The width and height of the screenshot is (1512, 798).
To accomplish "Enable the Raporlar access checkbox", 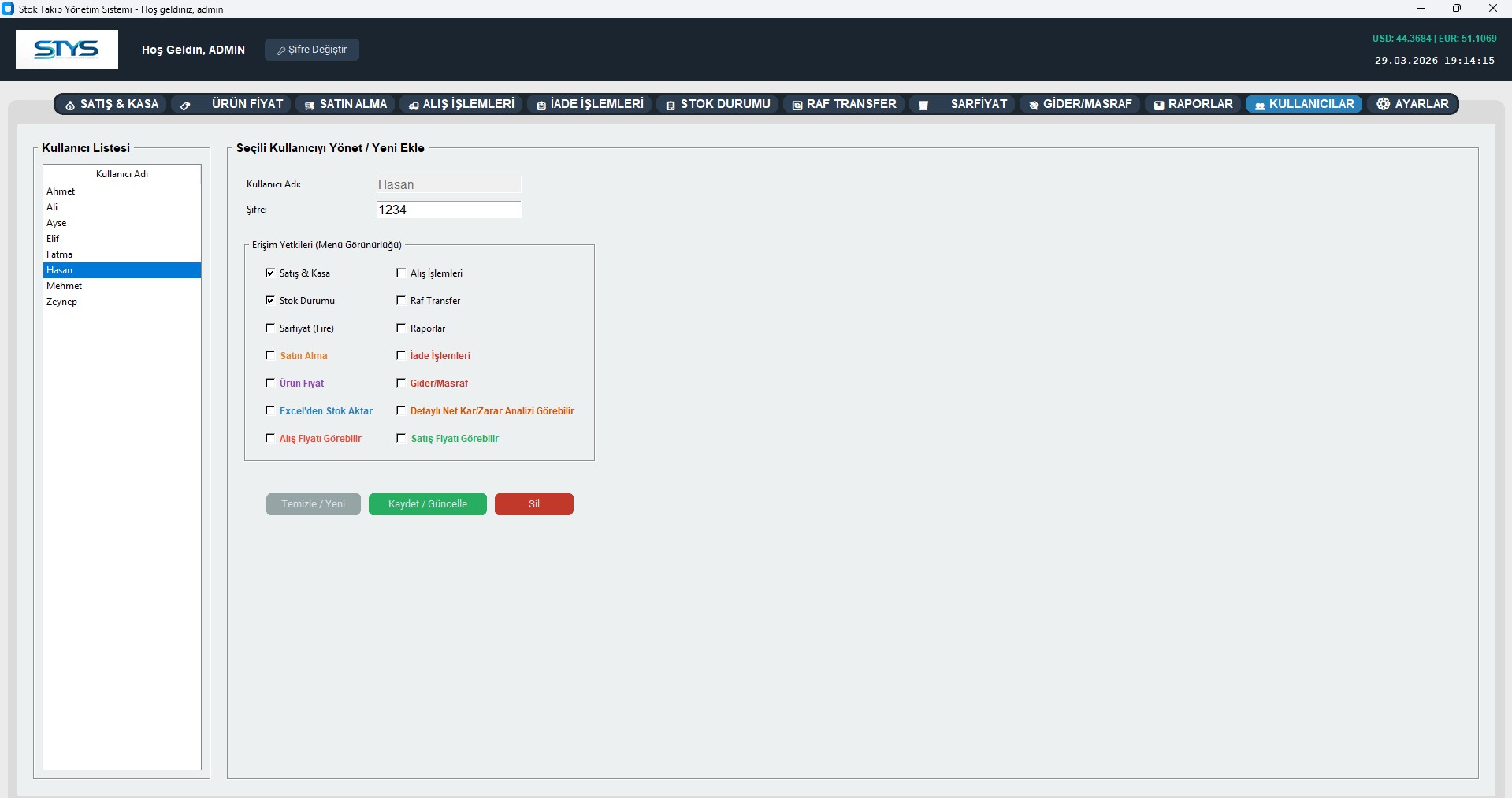I will coord(401,328).
